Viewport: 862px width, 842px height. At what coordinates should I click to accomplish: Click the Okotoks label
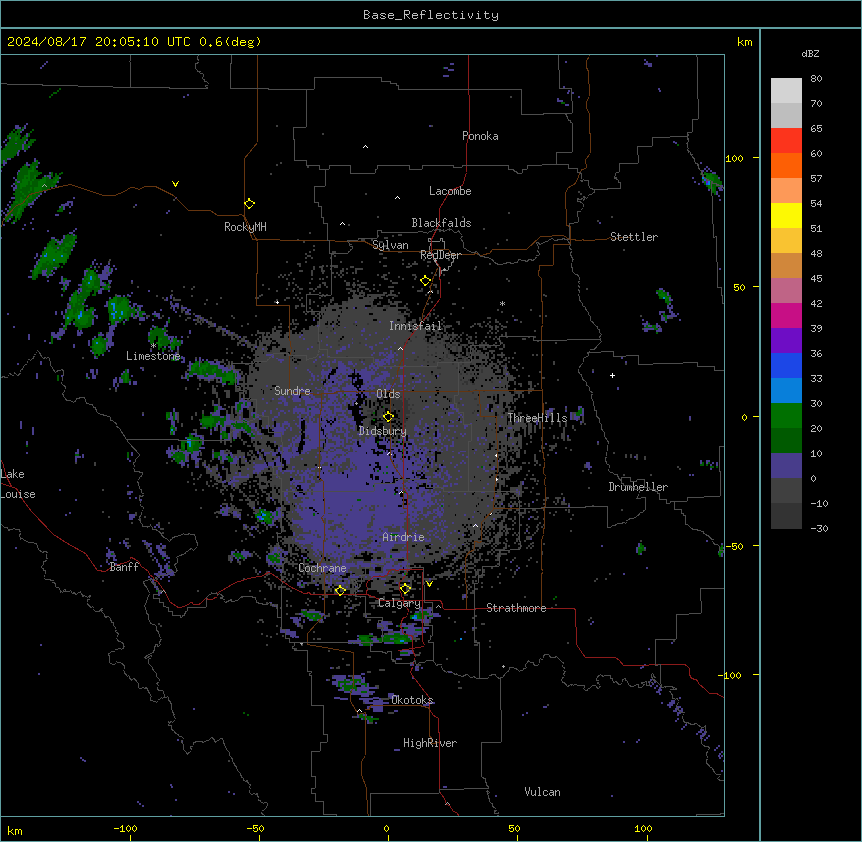412,700
